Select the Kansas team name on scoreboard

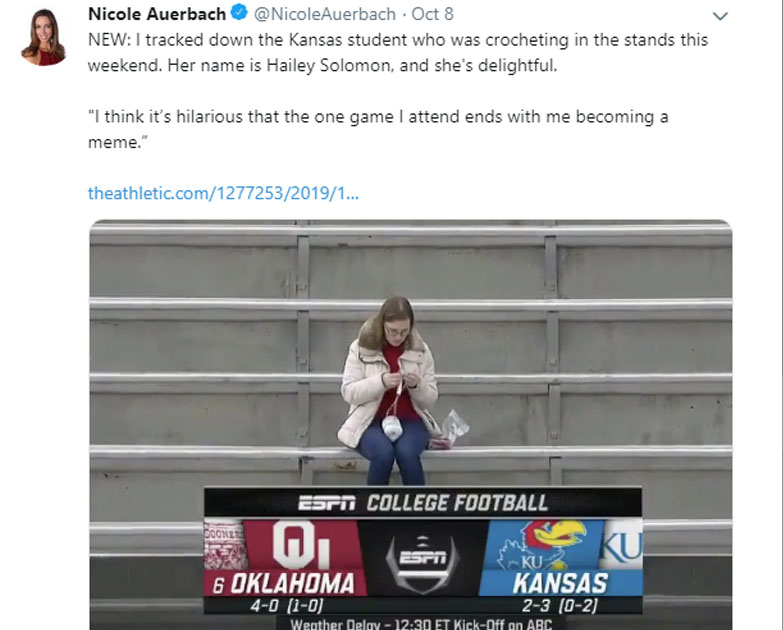(559, 584)
